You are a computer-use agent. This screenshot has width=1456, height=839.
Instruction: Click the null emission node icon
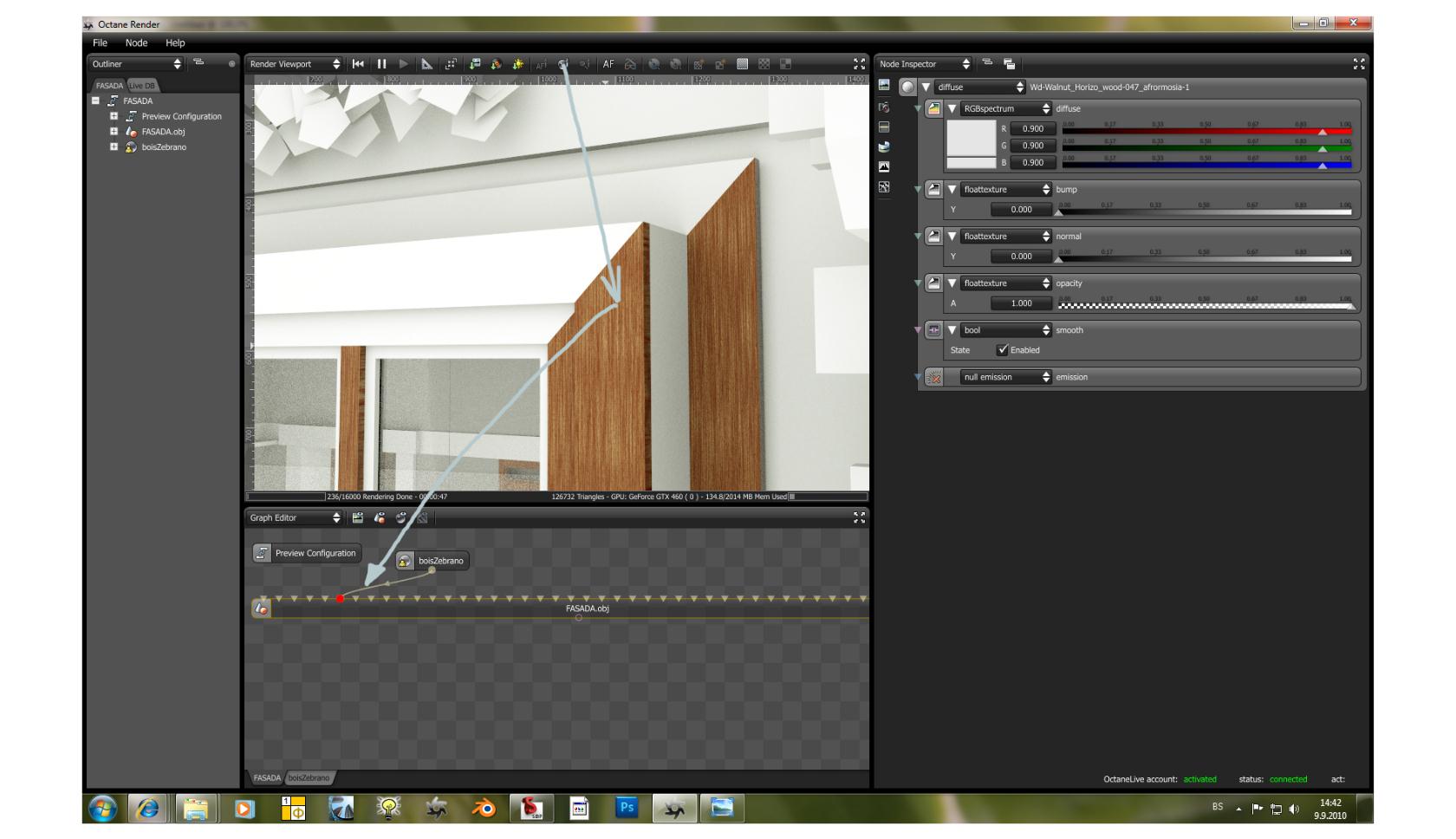tap(934, 377)
